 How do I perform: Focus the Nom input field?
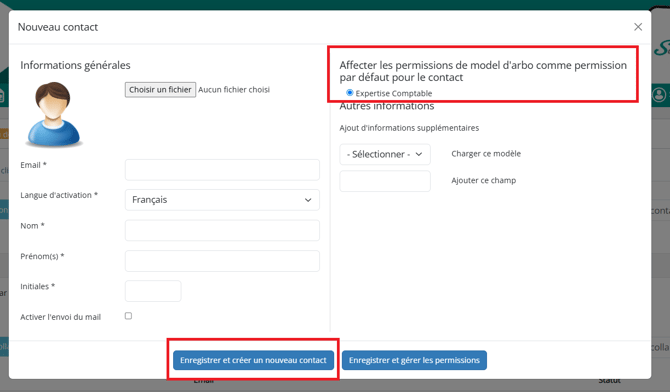[222, 230]
